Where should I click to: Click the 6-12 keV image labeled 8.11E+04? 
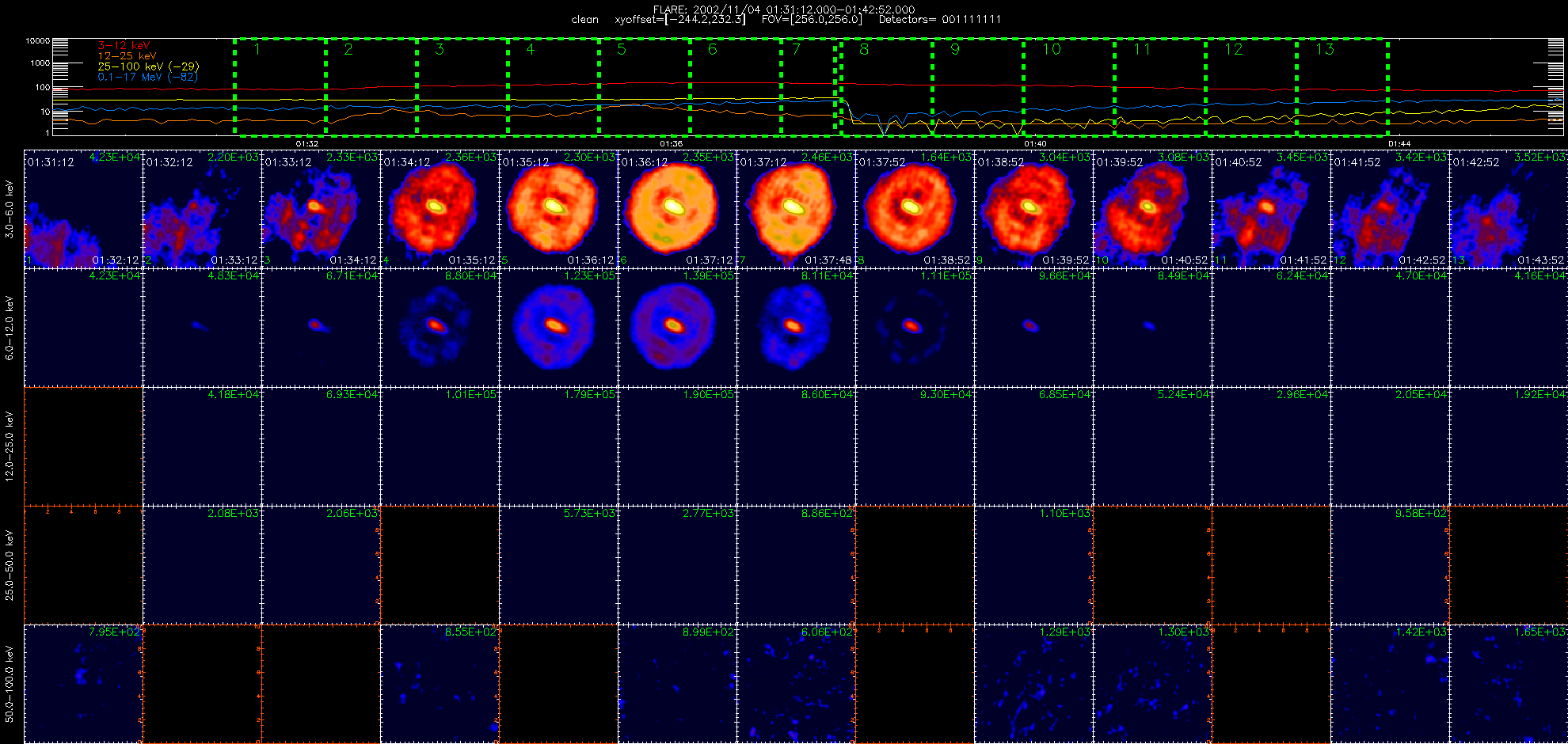(796, 328)
